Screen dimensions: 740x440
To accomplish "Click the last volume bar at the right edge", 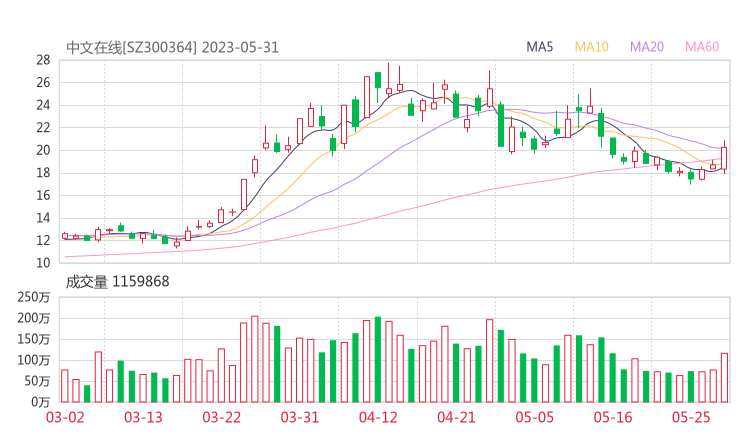I will click(724, 378).
